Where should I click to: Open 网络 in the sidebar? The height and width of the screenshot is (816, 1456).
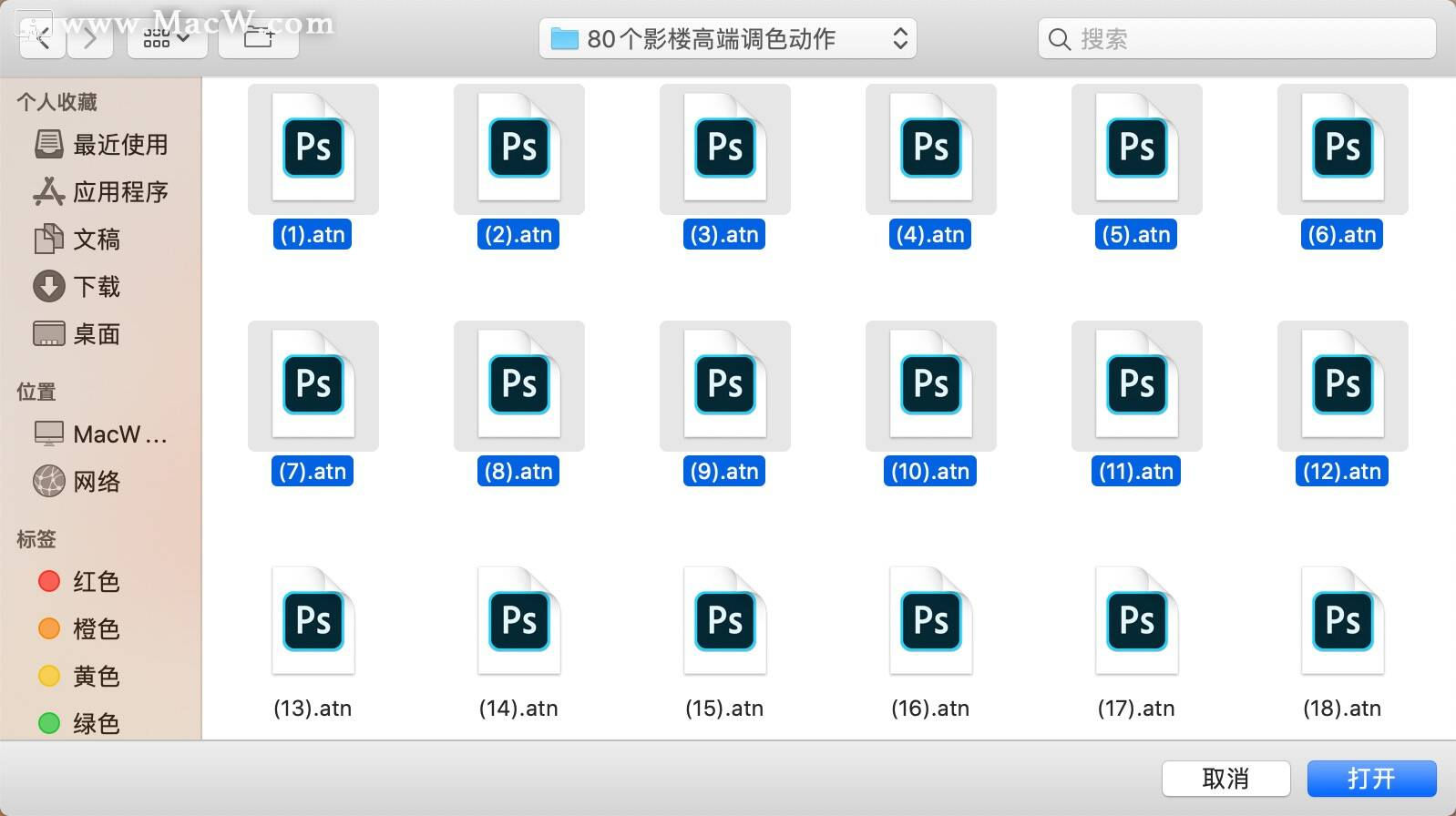coord(78,482)
